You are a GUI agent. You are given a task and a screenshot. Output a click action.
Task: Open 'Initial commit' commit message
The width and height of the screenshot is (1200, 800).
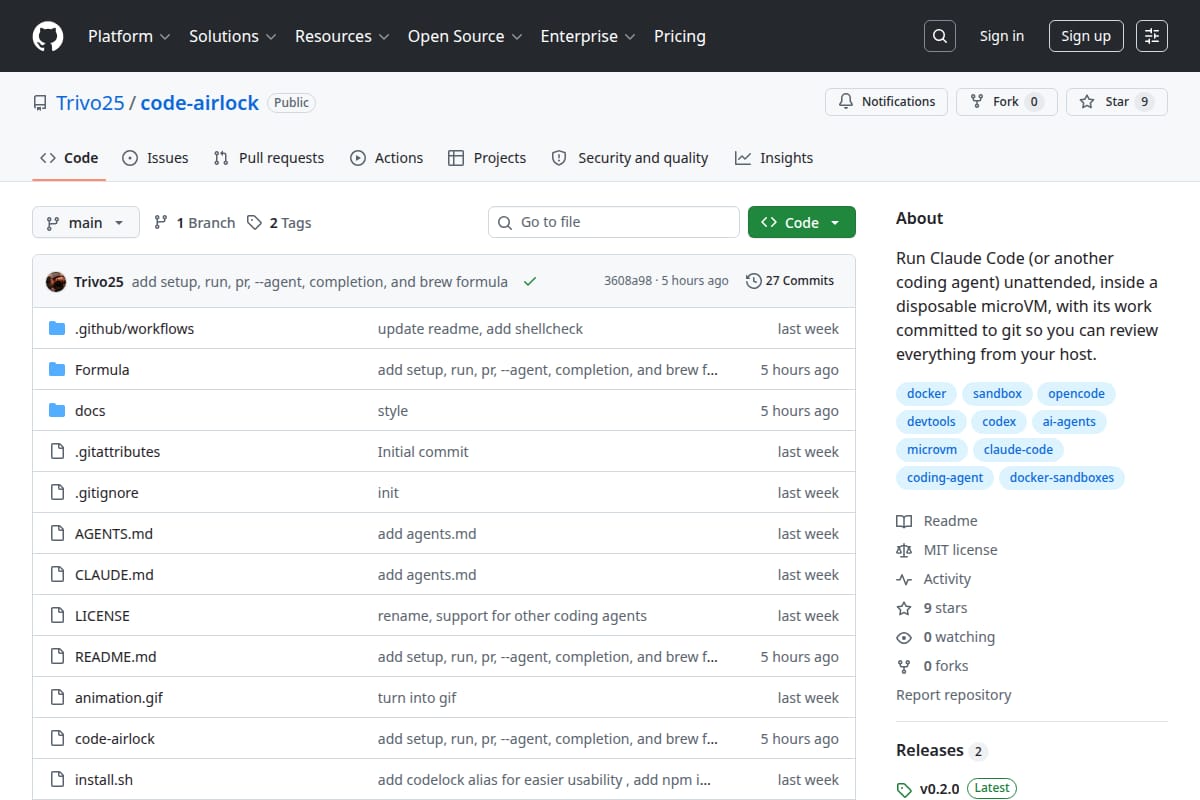click(x=423, y=452)
